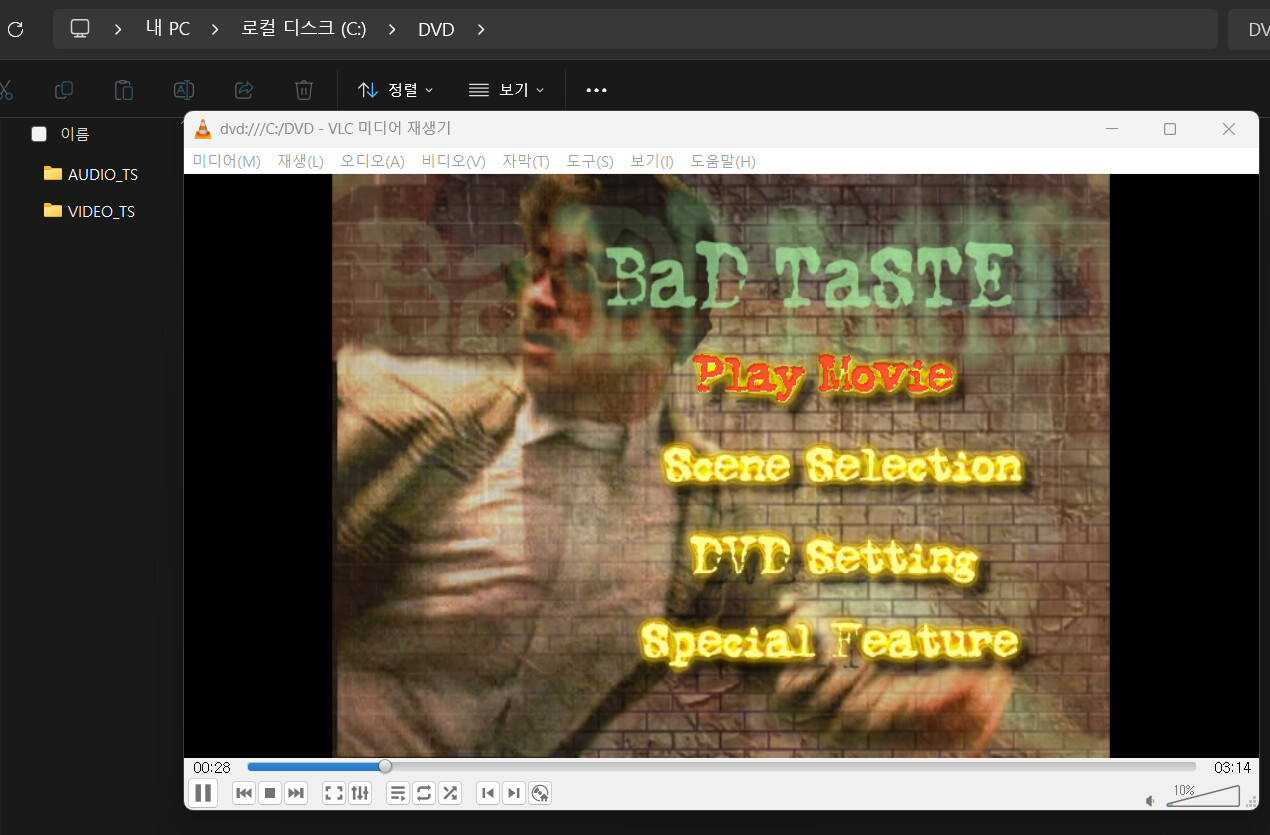Toggle loop repeat mode
1270x835 pixels.
pyautogui.click(x=424, y=793)
